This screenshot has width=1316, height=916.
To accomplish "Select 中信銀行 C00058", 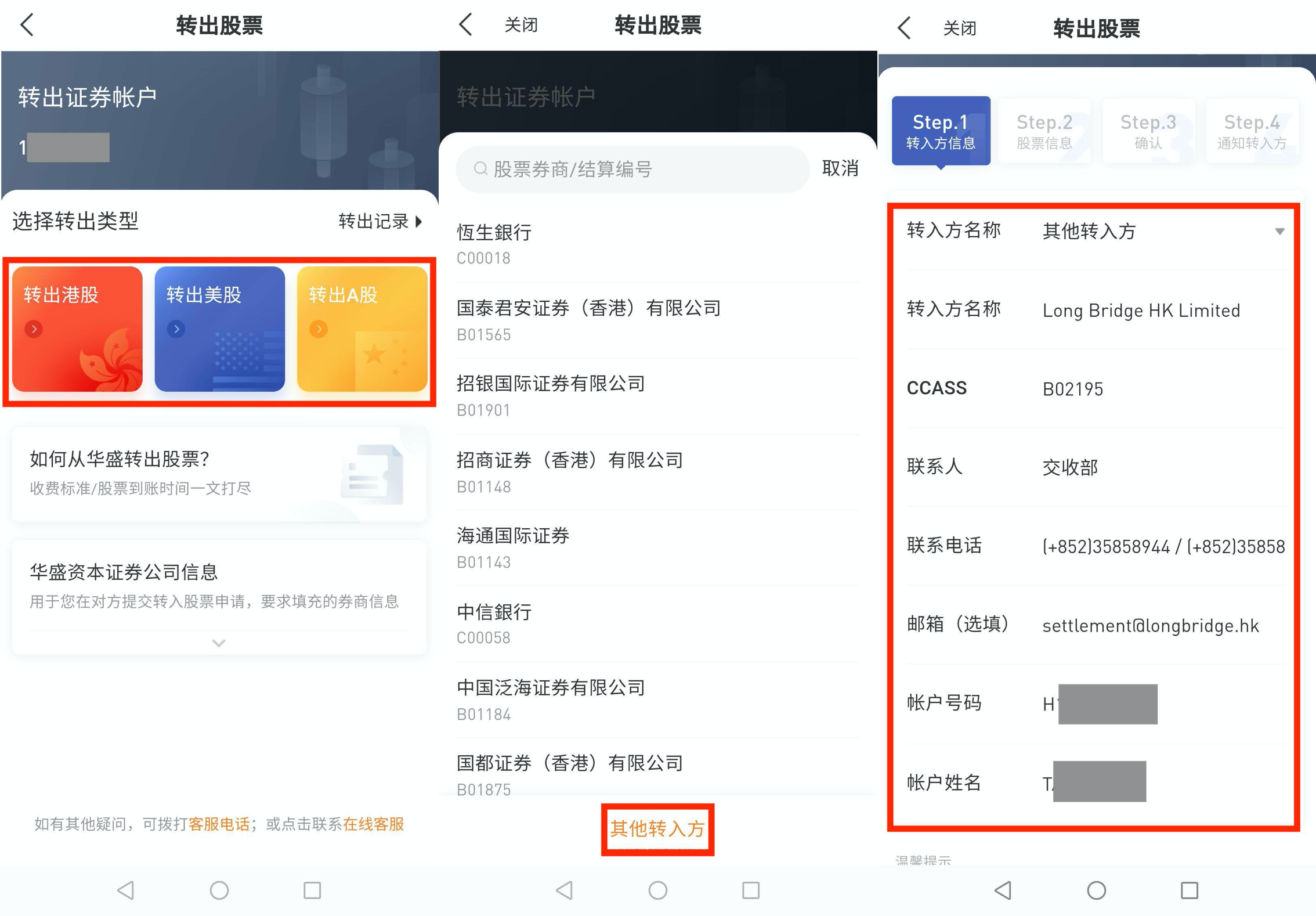I will coord(658,624).
